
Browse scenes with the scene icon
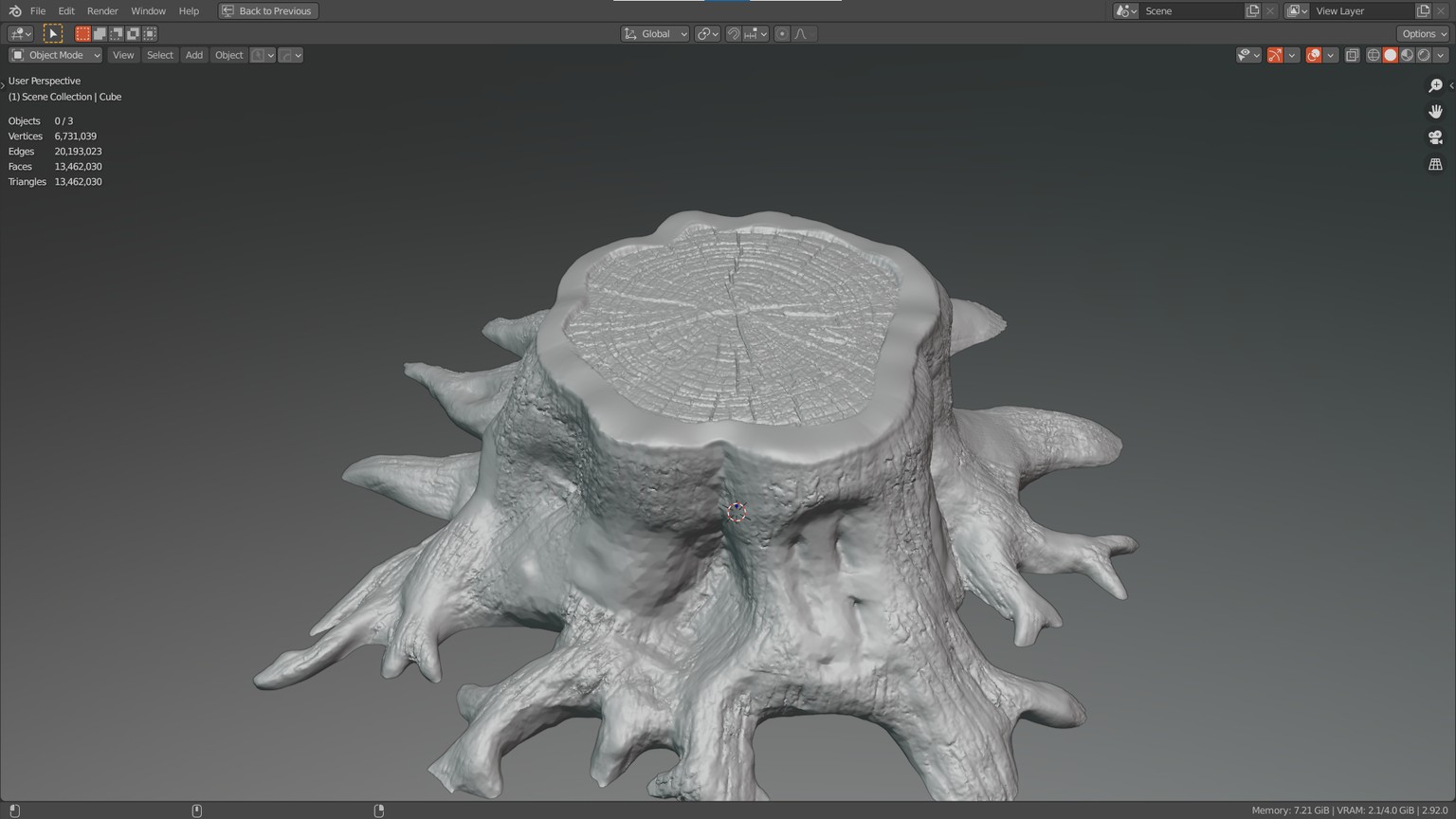tap(1126, 10)
